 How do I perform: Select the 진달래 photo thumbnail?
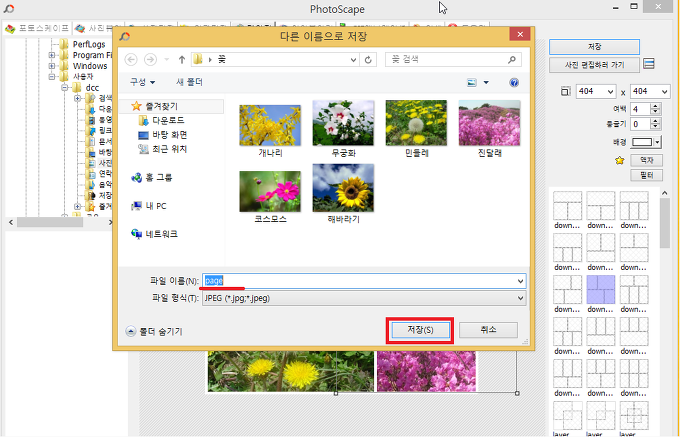point(489,123)
